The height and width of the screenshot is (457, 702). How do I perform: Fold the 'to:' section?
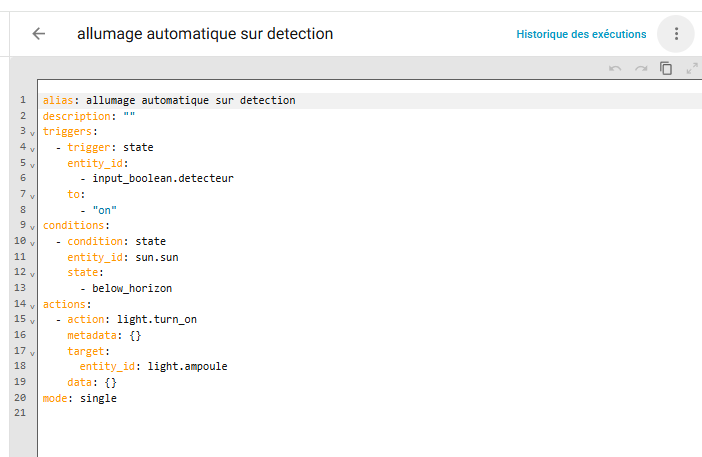tap(32, 195)
